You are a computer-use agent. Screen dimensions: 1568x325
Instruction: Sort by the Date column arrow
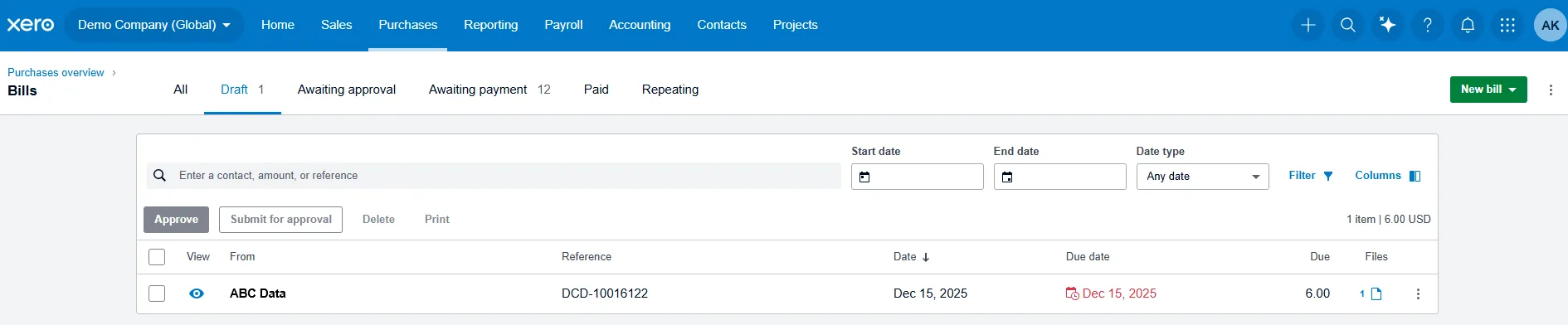(926, 257)
